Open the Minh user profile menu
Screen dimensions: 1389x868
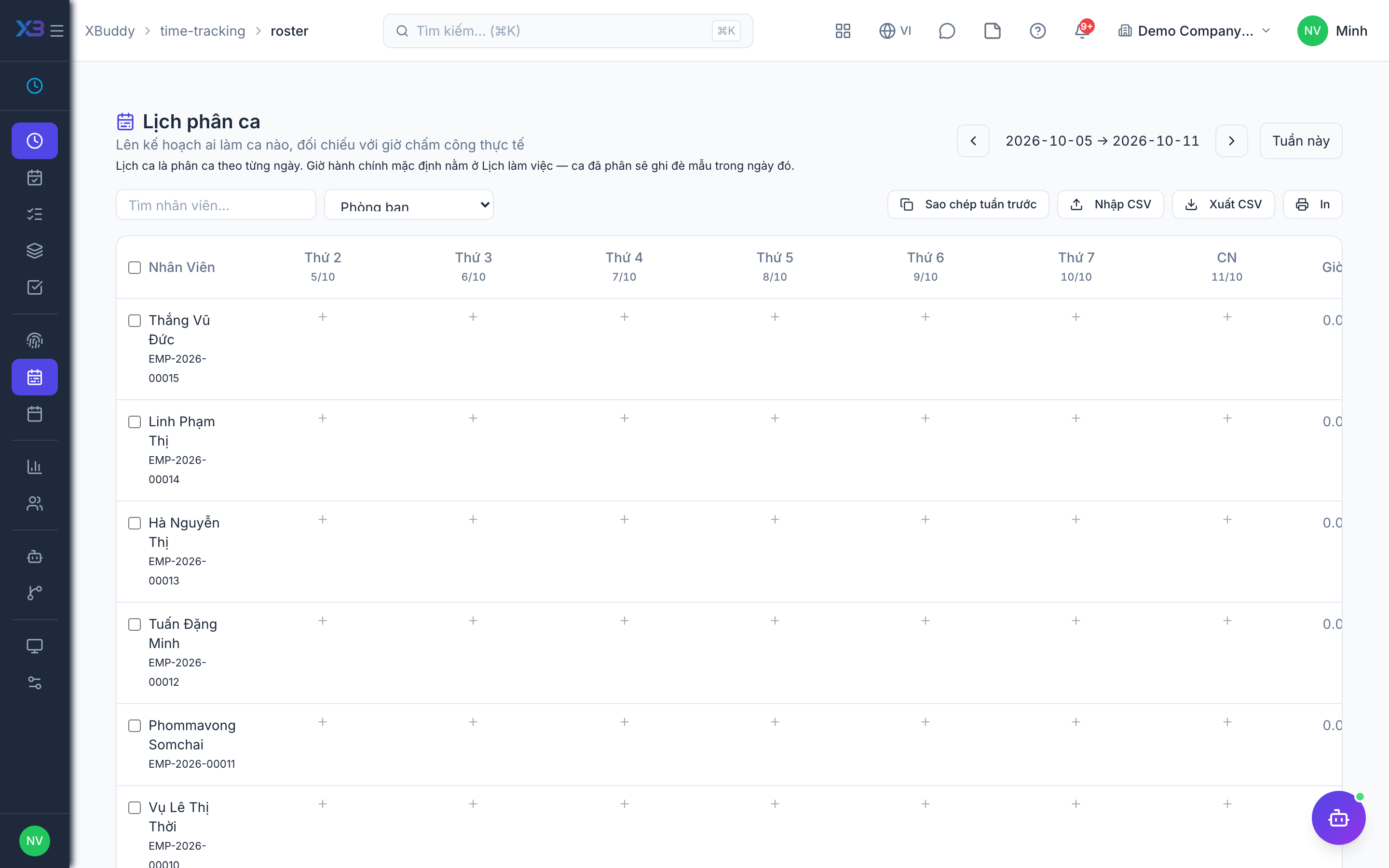pos(1332,30)
